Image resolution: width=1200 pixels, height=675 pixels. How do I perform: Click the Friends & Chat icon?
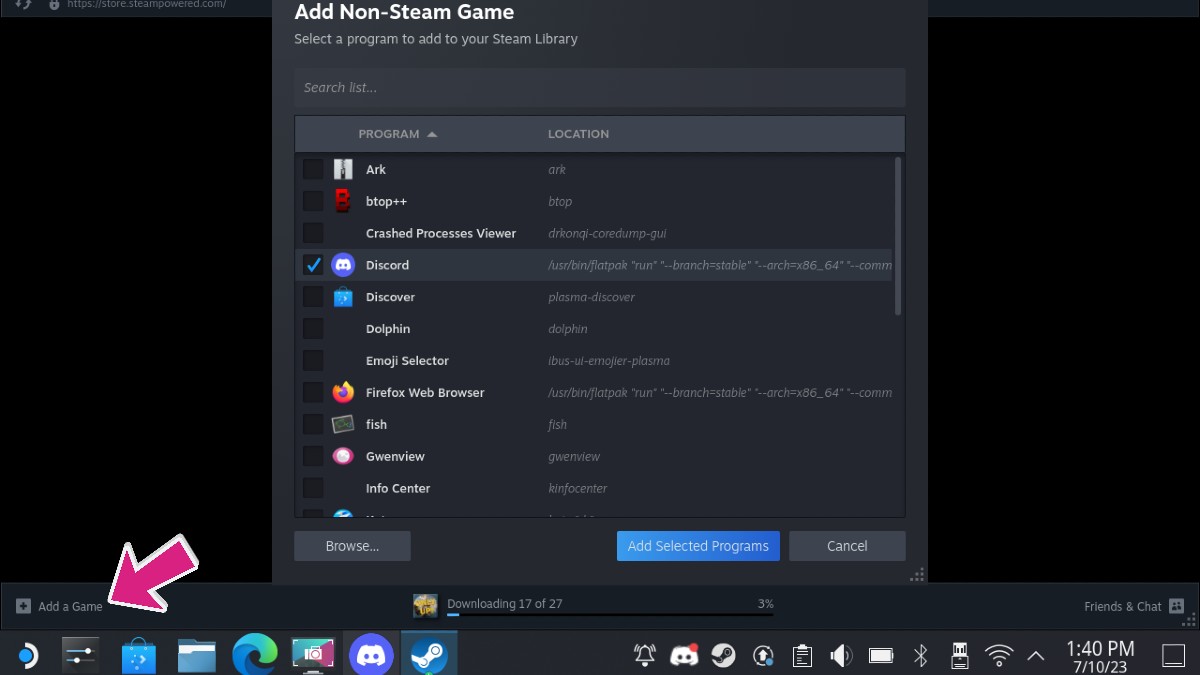click(1176, 606)
